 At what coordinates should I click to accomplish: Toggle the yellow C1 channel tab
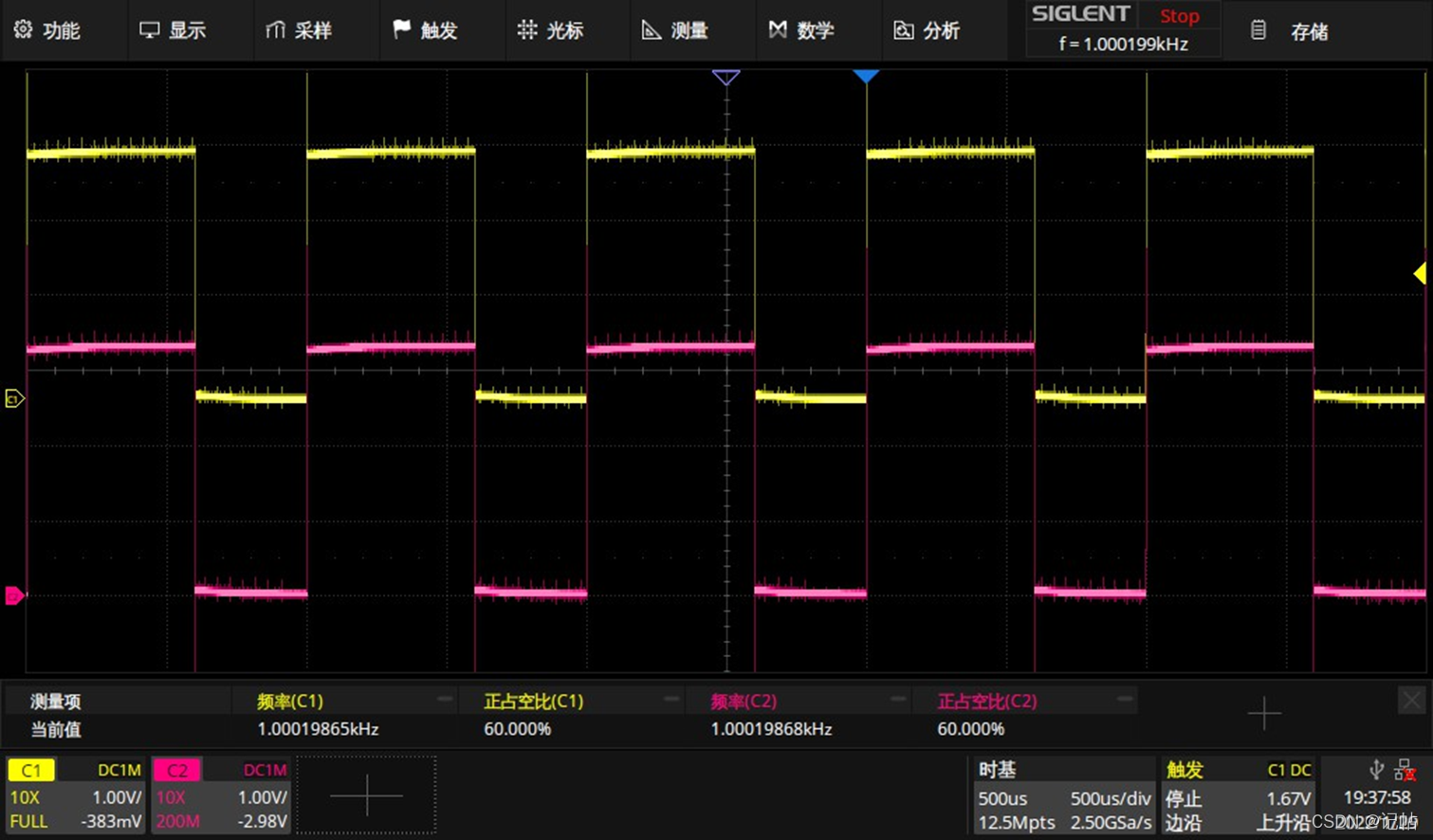pos(30,770)
